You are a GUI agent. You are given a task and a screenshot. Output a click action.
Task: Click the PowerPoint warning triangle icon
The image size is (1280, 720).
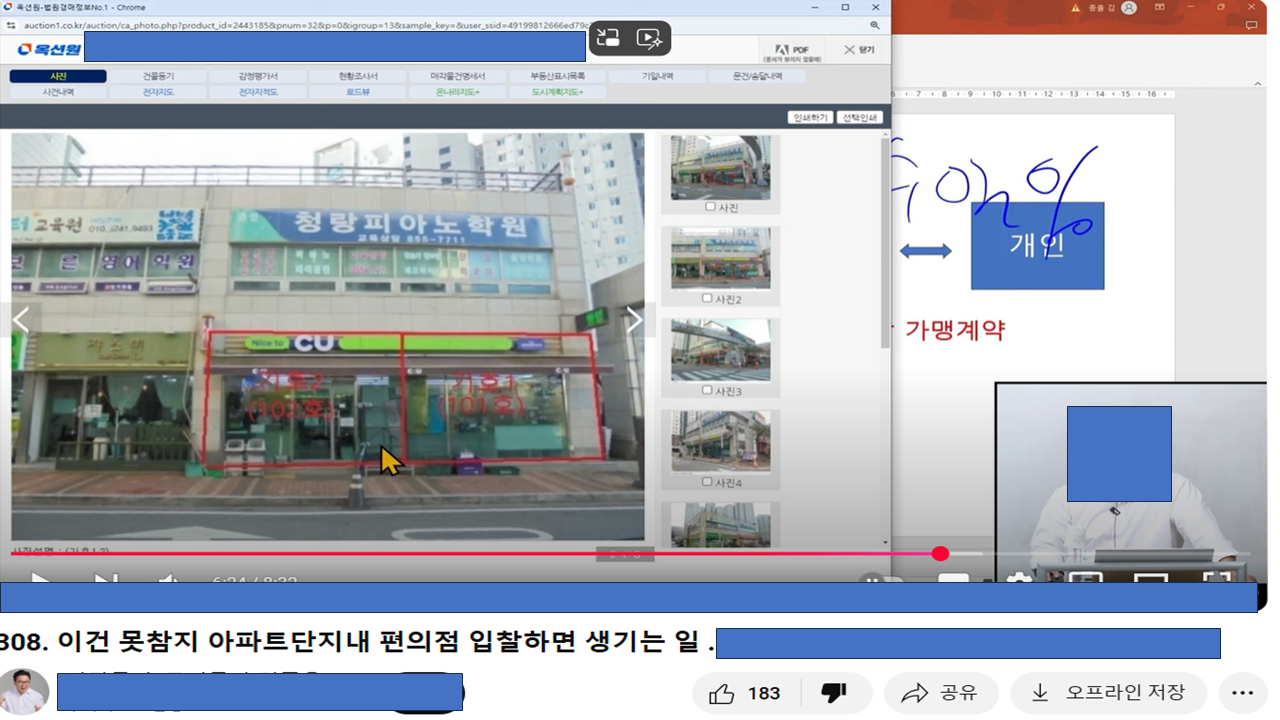[1076, 7]
